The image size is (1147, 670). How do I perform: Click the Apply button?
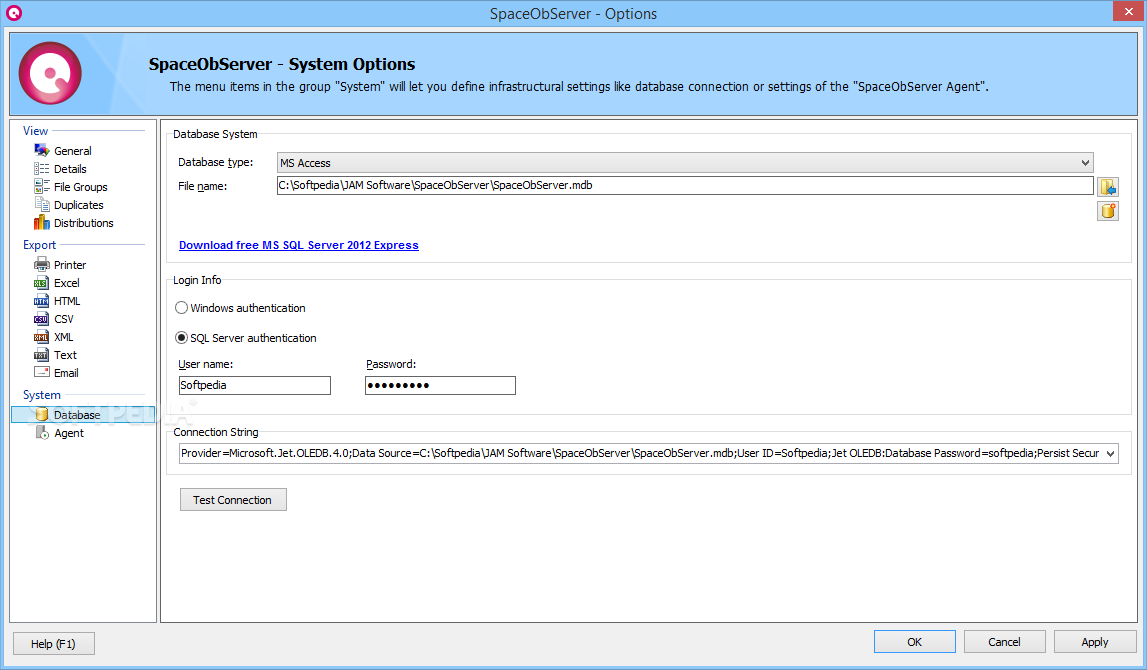1094,641
